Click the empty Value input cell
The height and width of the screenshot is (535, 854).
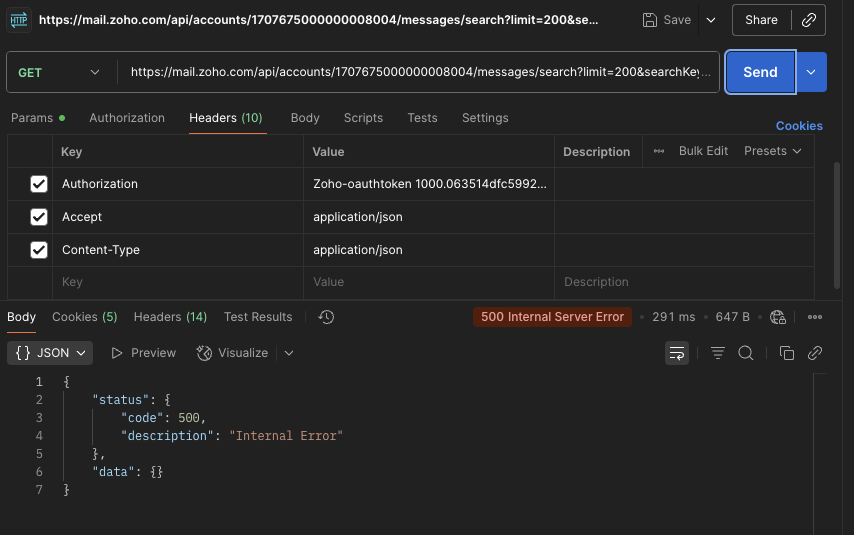[x=429, y=282]
